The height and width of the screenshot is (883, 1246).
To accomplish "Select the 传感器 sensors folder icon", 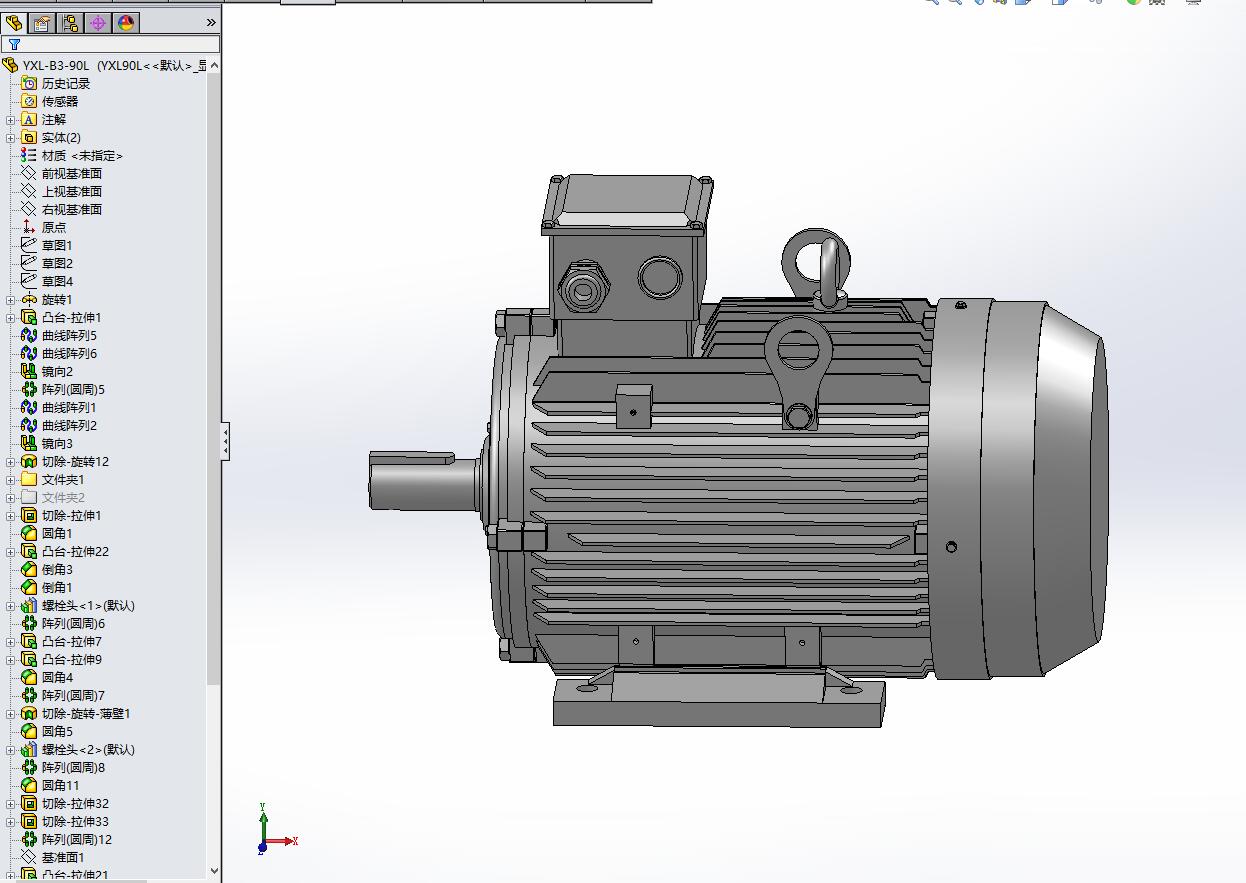I will pyautogui.click(x=29, y=101).
